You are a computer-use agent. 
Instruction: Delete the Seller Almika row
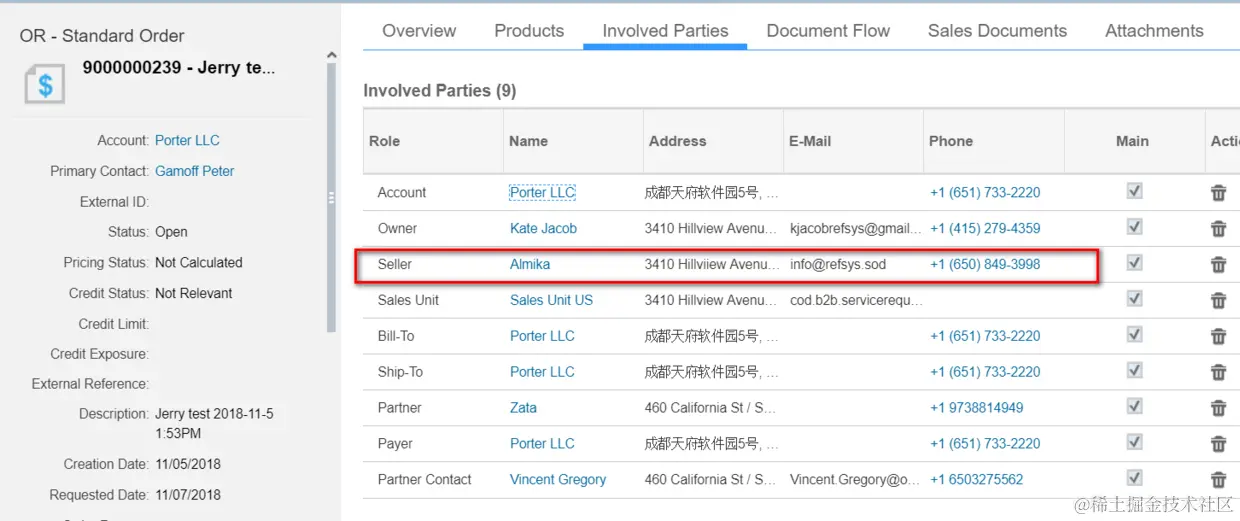click(x=1218, y=265)
